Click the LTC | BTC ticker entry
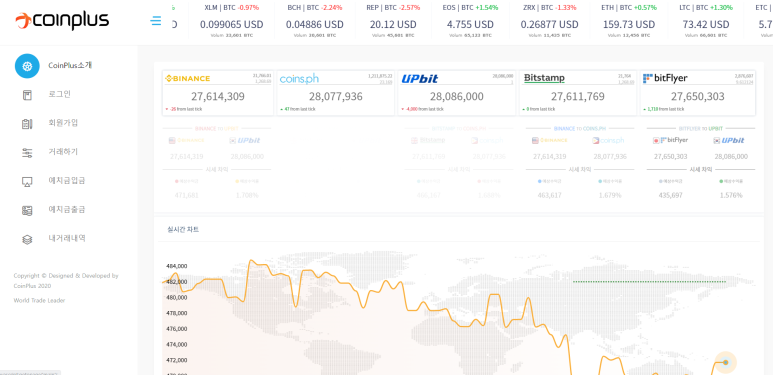 [706, 21]
